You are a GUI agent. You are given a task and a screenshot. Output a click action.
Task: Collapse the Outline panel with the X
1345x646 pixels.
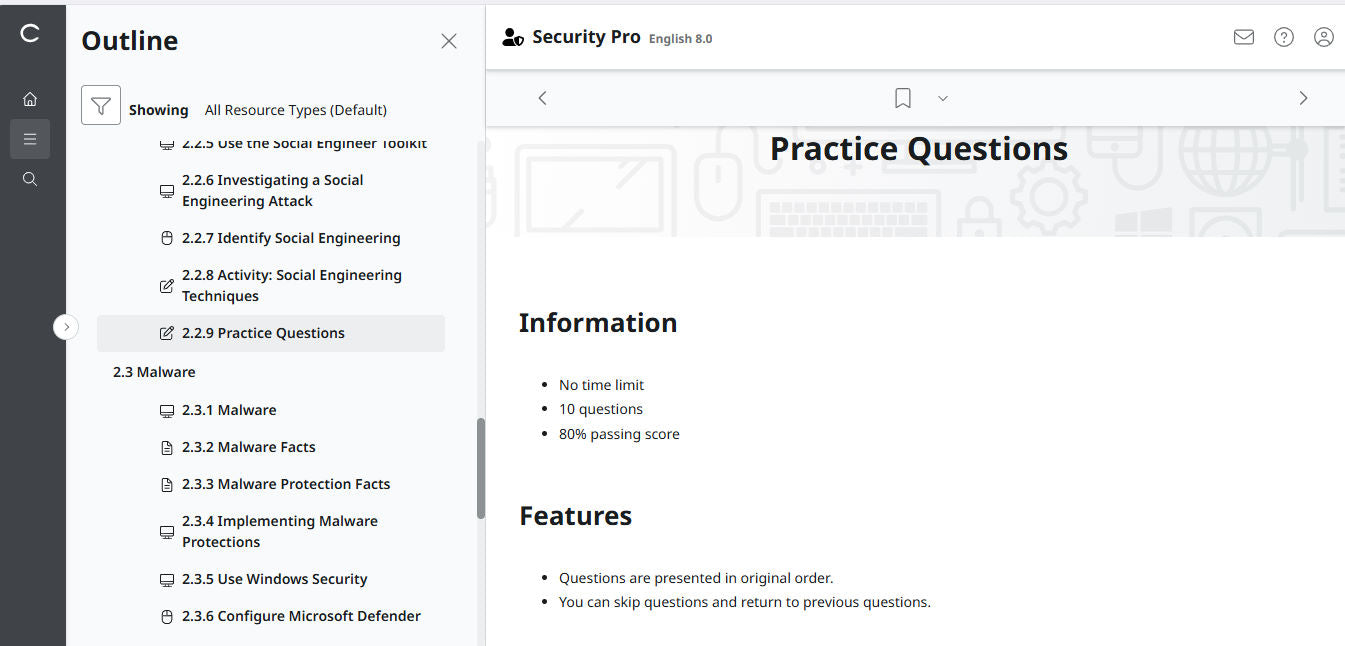(x=448, y=41)
